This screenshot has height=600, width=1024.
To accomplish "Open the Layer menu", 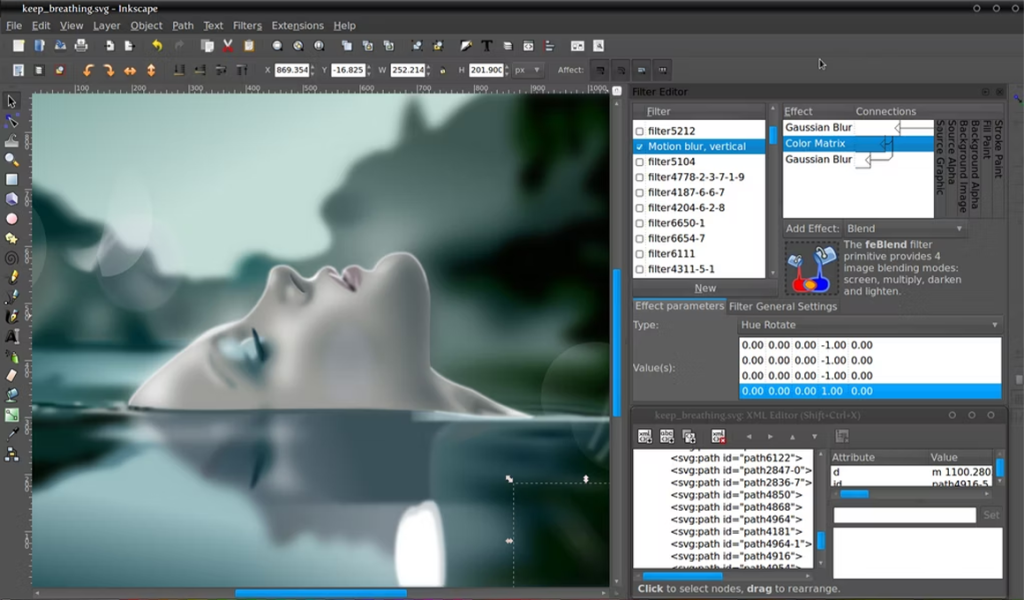I will [106, 25].
